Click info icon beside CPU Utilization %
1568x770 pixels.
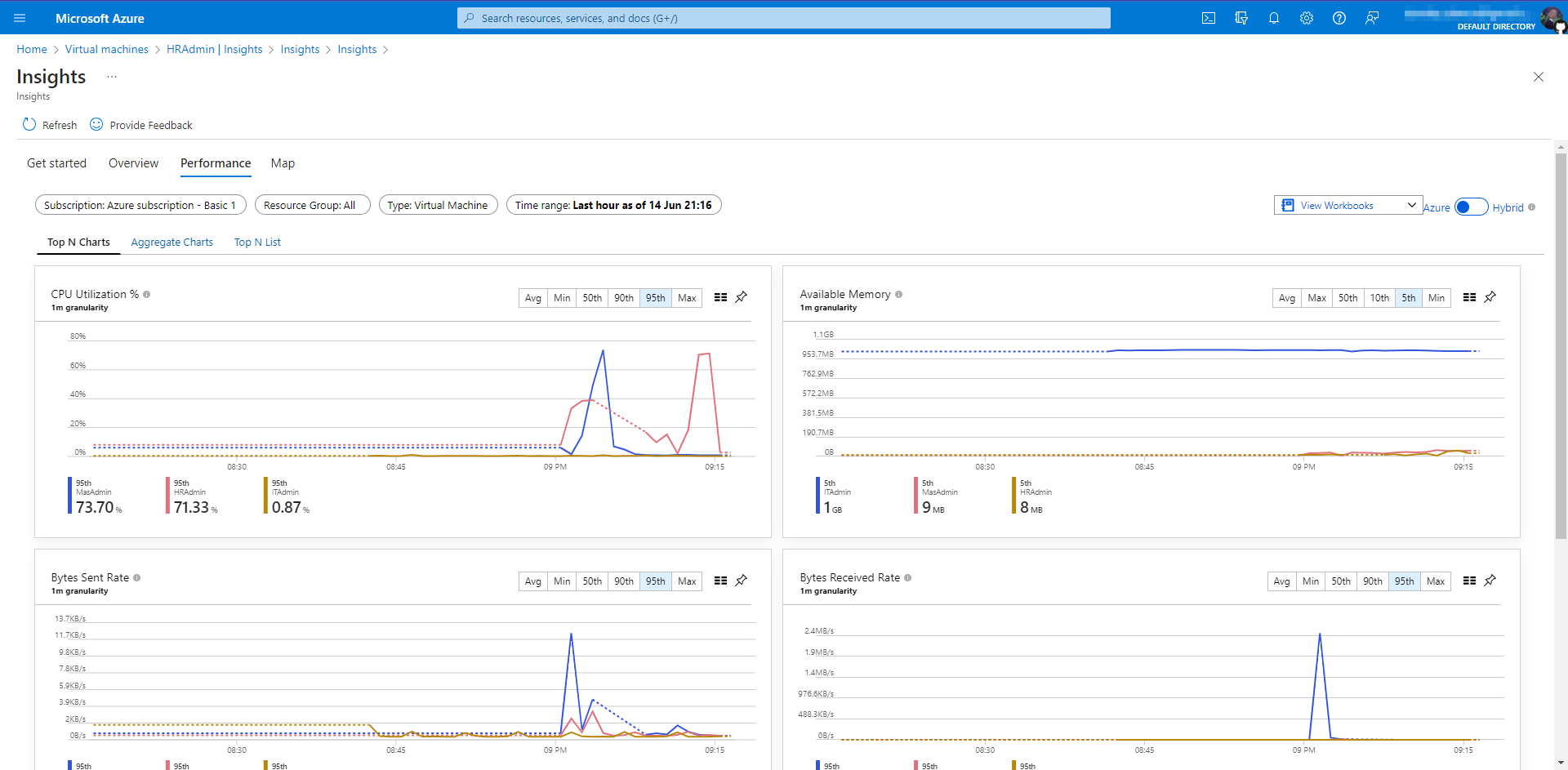pyautogui.click(x=147, y=294)
